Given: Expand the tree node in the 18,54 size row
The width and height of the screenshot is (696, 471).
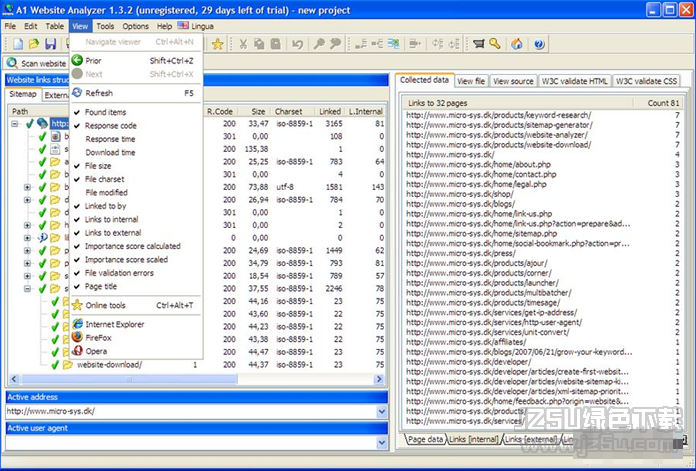Looking at the screenshot, I should coord(28,276).
